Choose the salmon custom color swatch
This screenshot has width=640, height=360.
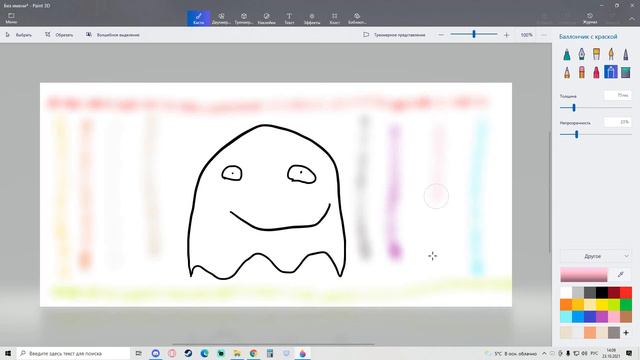point(590,333)
